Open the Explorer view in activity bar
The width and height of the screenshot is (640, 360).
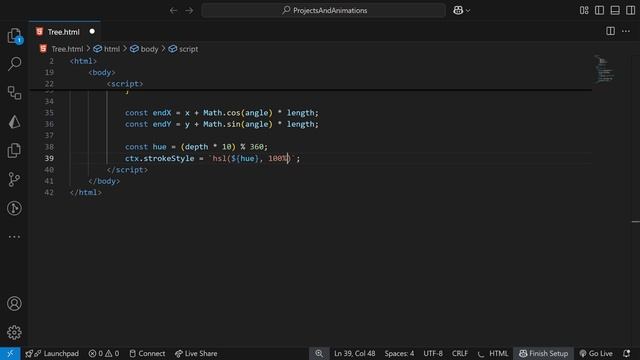[14, 36]
